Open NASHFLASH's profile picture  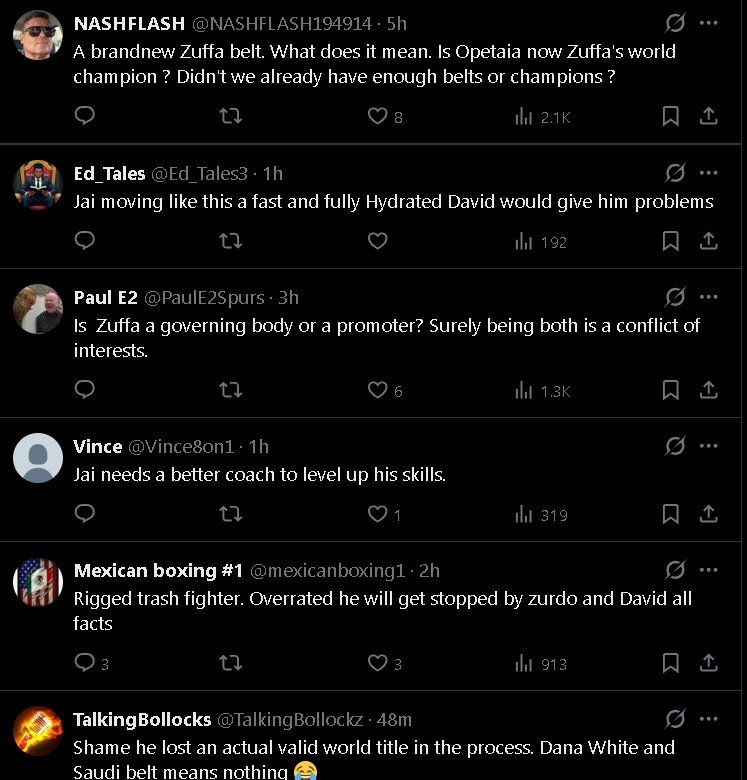coord(38,35)
